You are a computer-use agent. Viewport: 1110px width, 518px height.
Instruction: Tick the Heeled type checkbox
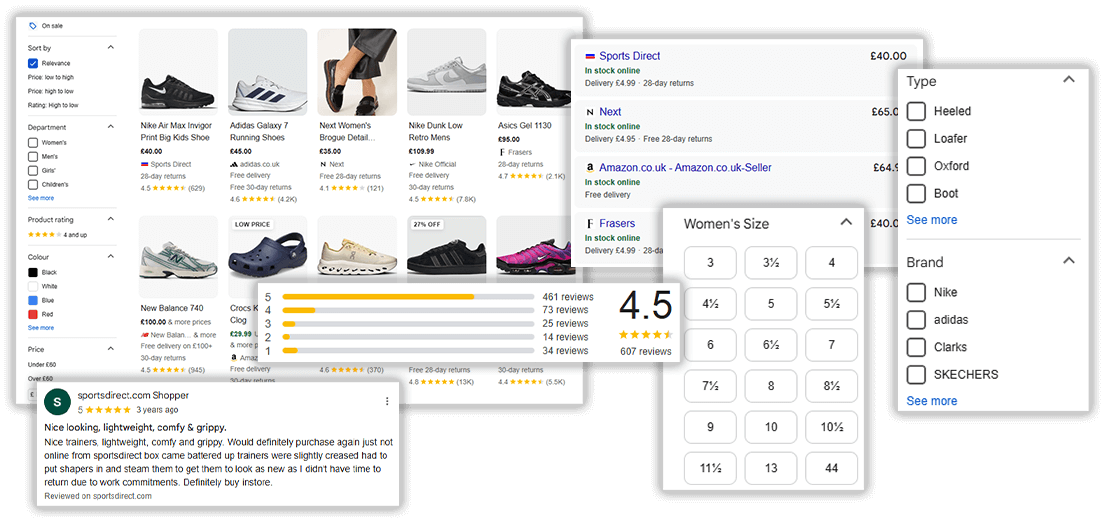pos(916,111)
